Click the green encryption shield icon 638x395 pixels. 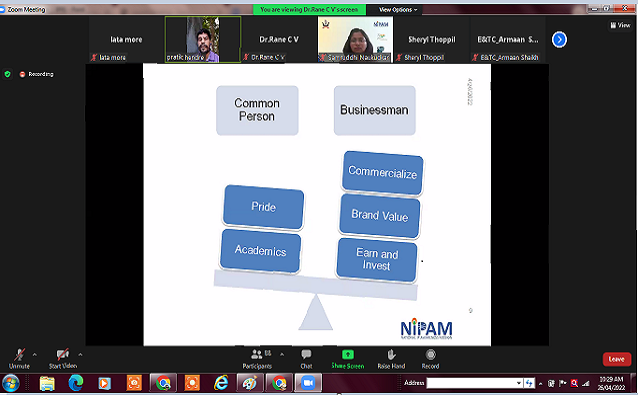pyautogui.click(x=7, y=74)
